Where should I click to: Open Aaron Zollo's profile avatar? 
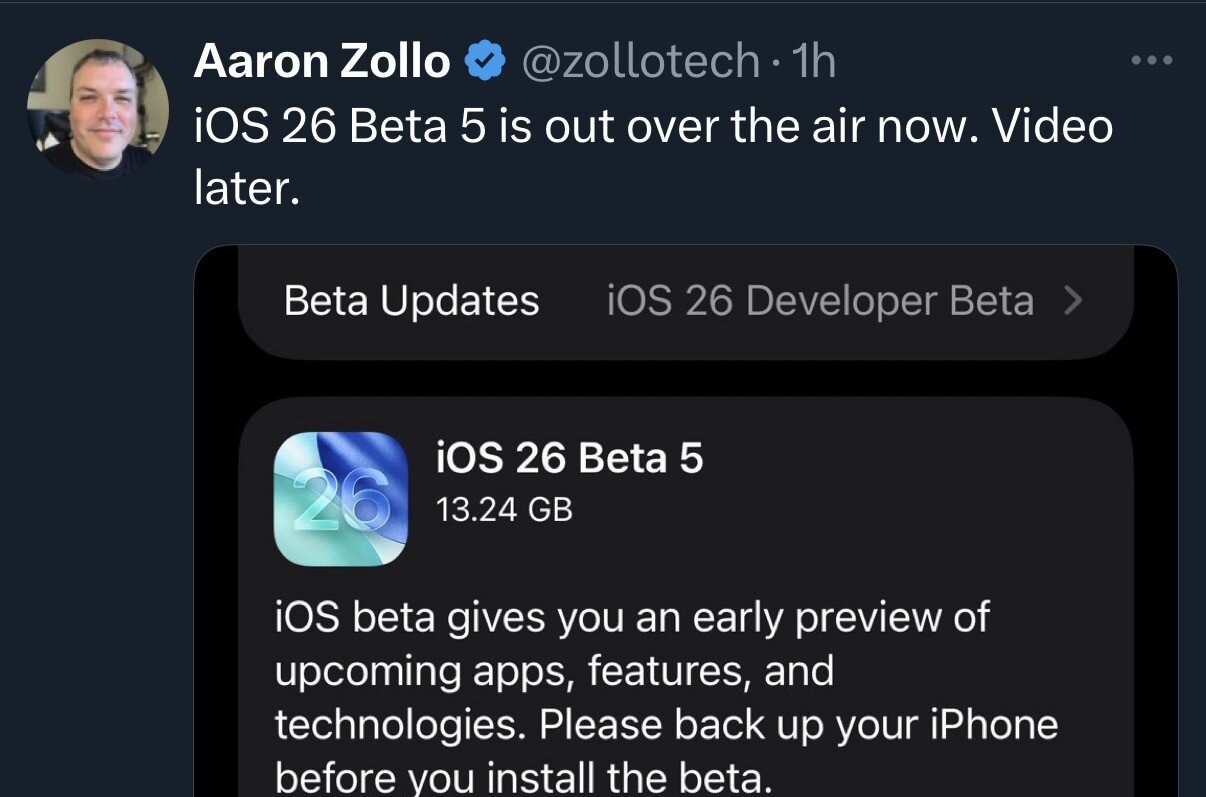(97, 107)
